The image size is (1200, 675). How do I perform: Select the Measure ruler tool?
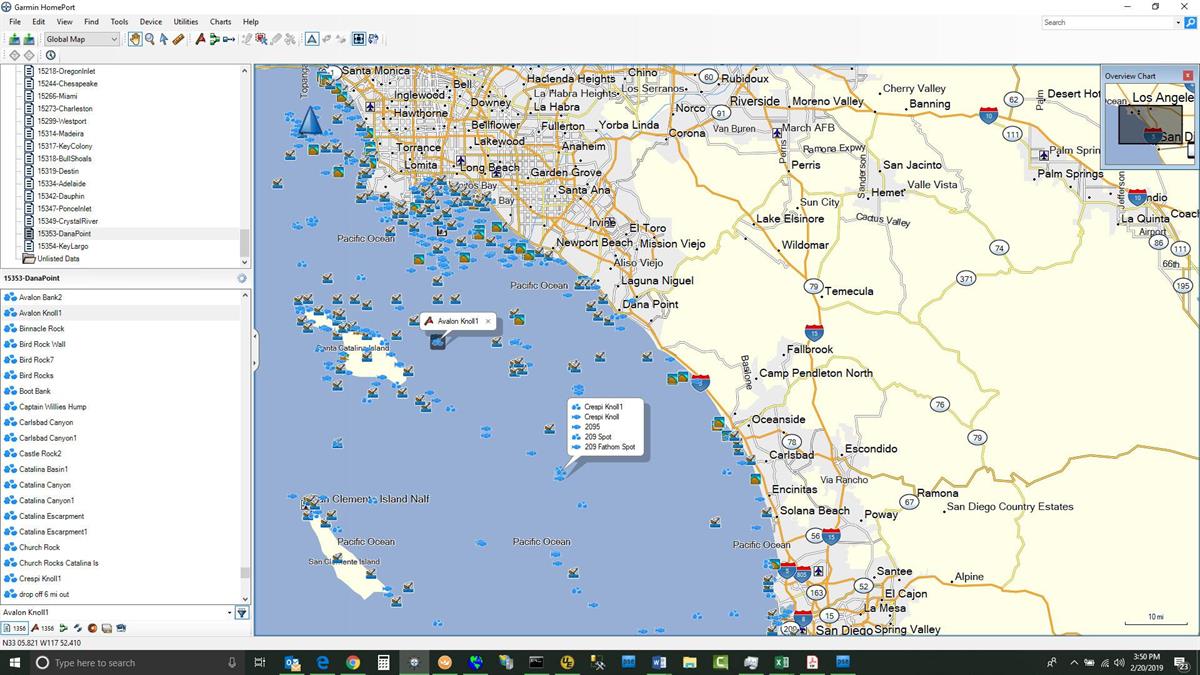click(178, 39)
